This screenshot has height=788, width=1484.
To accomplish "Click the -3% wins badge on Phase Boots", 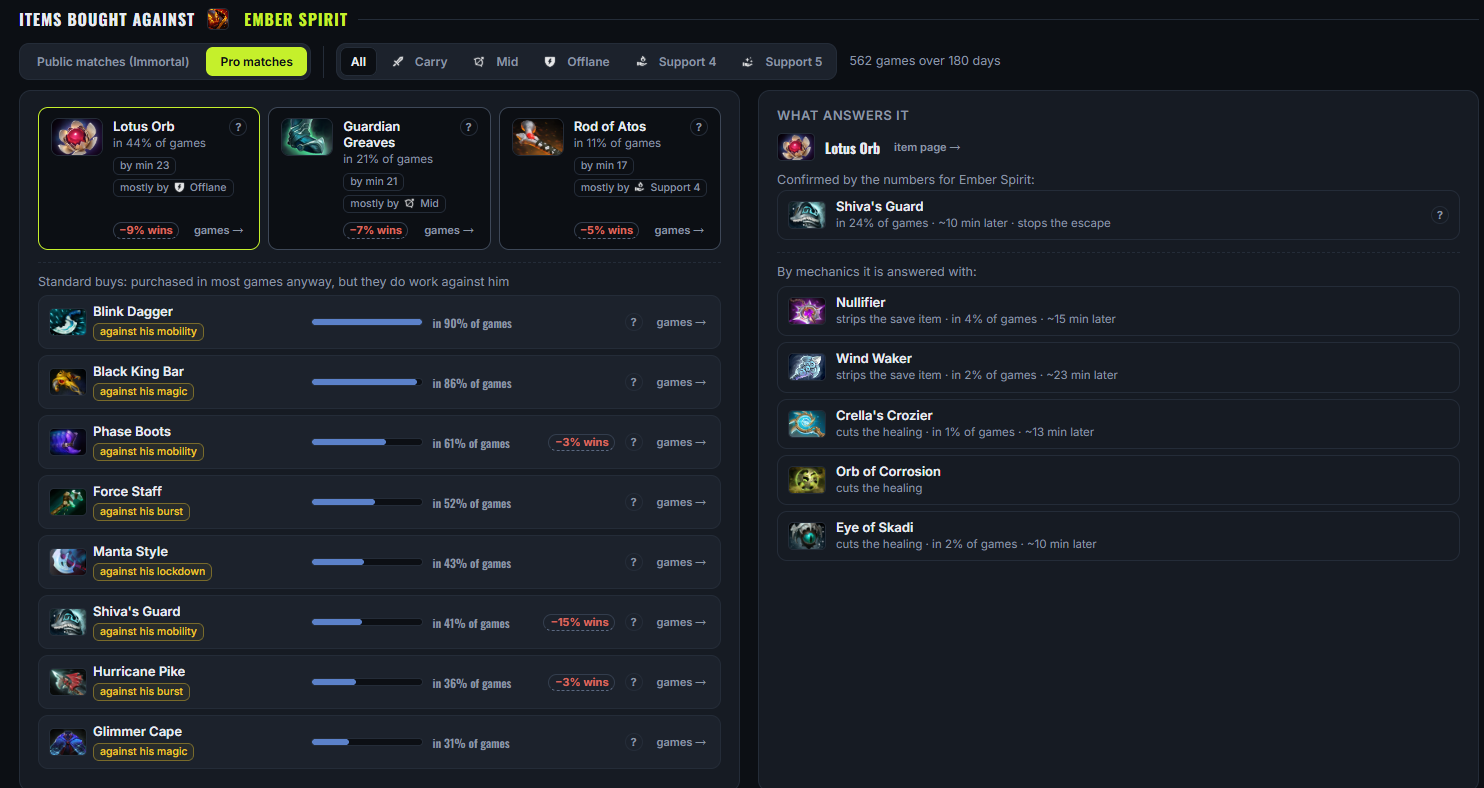I will 581,442.
